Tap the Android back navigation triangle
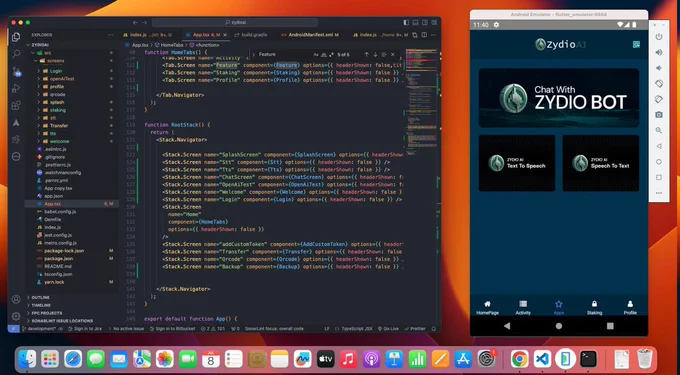The height and width of the screenshot is (375, 680). [x=507, y=326]
